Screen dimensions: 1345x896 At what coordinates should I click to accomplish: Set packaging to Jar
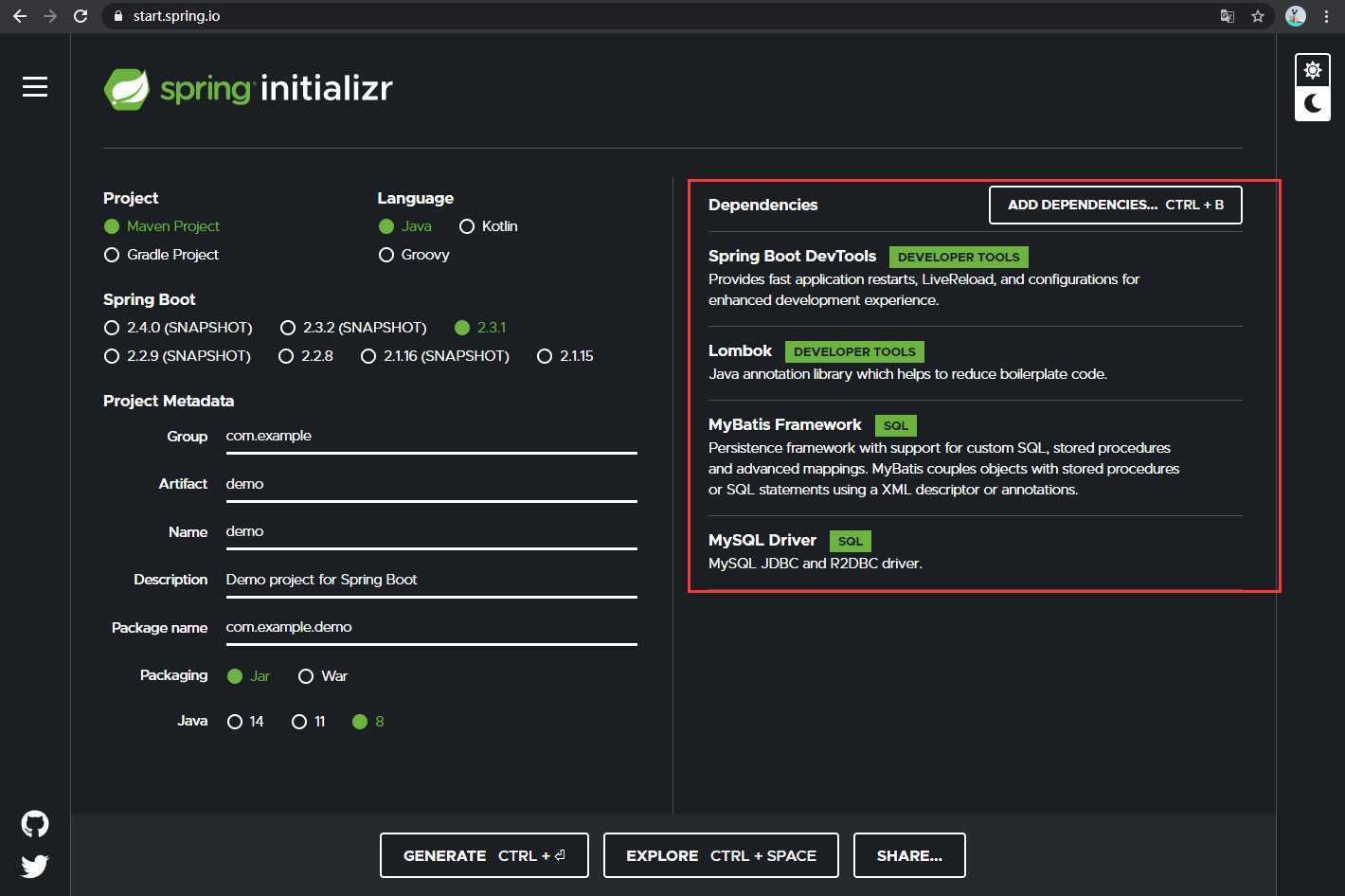[249, 676]
